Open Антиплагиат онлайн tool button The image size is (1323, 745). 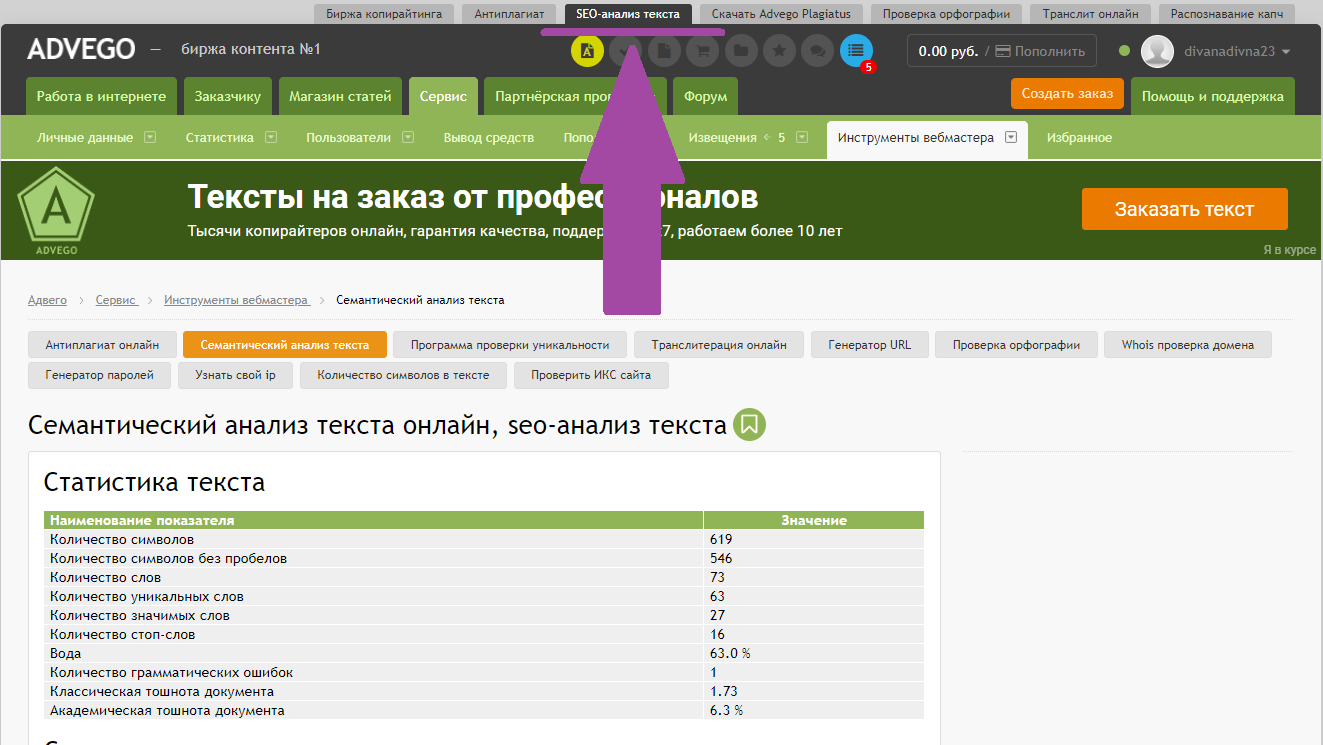pos(102,345)
